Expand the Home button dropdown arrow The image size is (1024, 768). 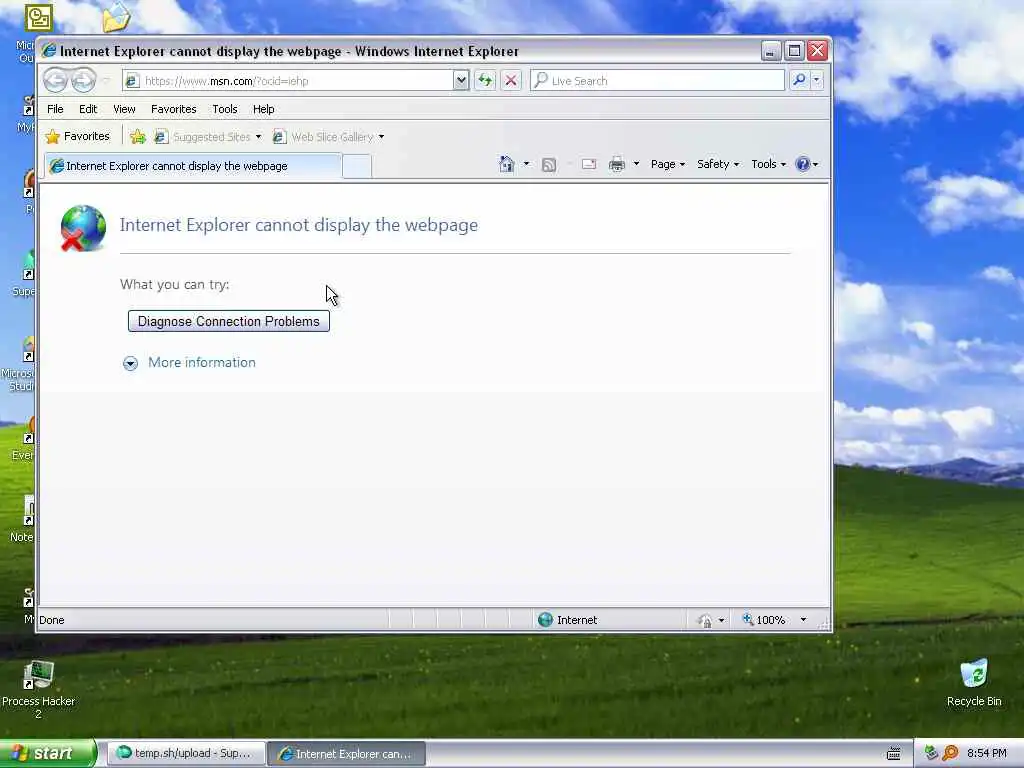526,164
